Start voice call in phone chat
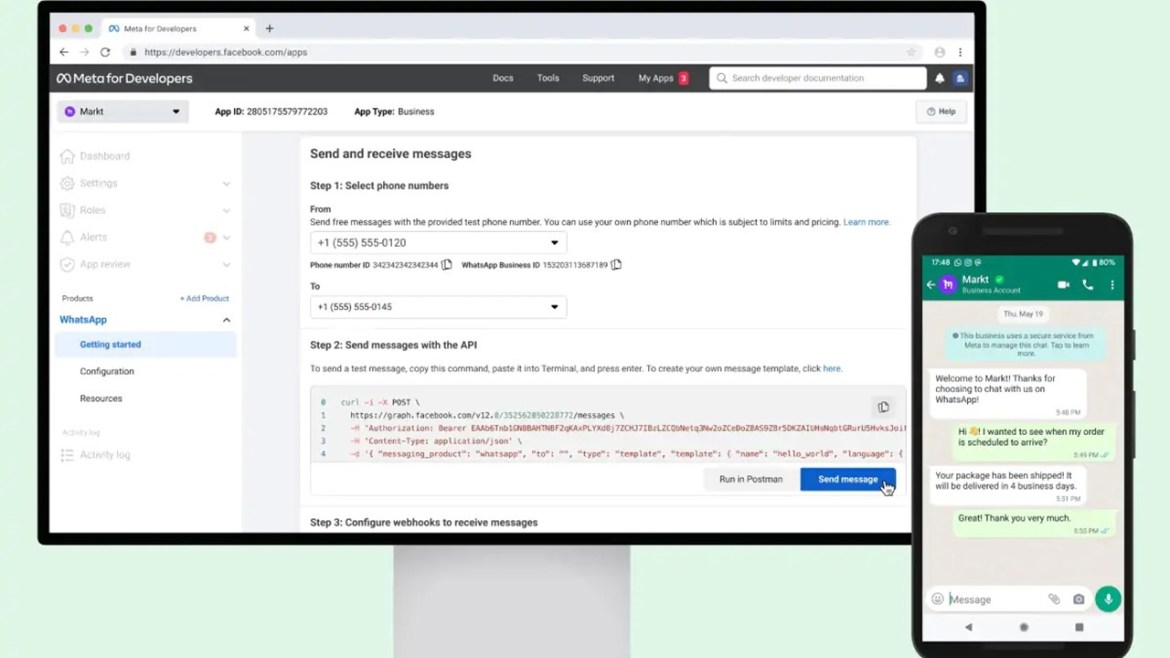The width and height of the screenshot is (1170, 658). click(1088, 285)
